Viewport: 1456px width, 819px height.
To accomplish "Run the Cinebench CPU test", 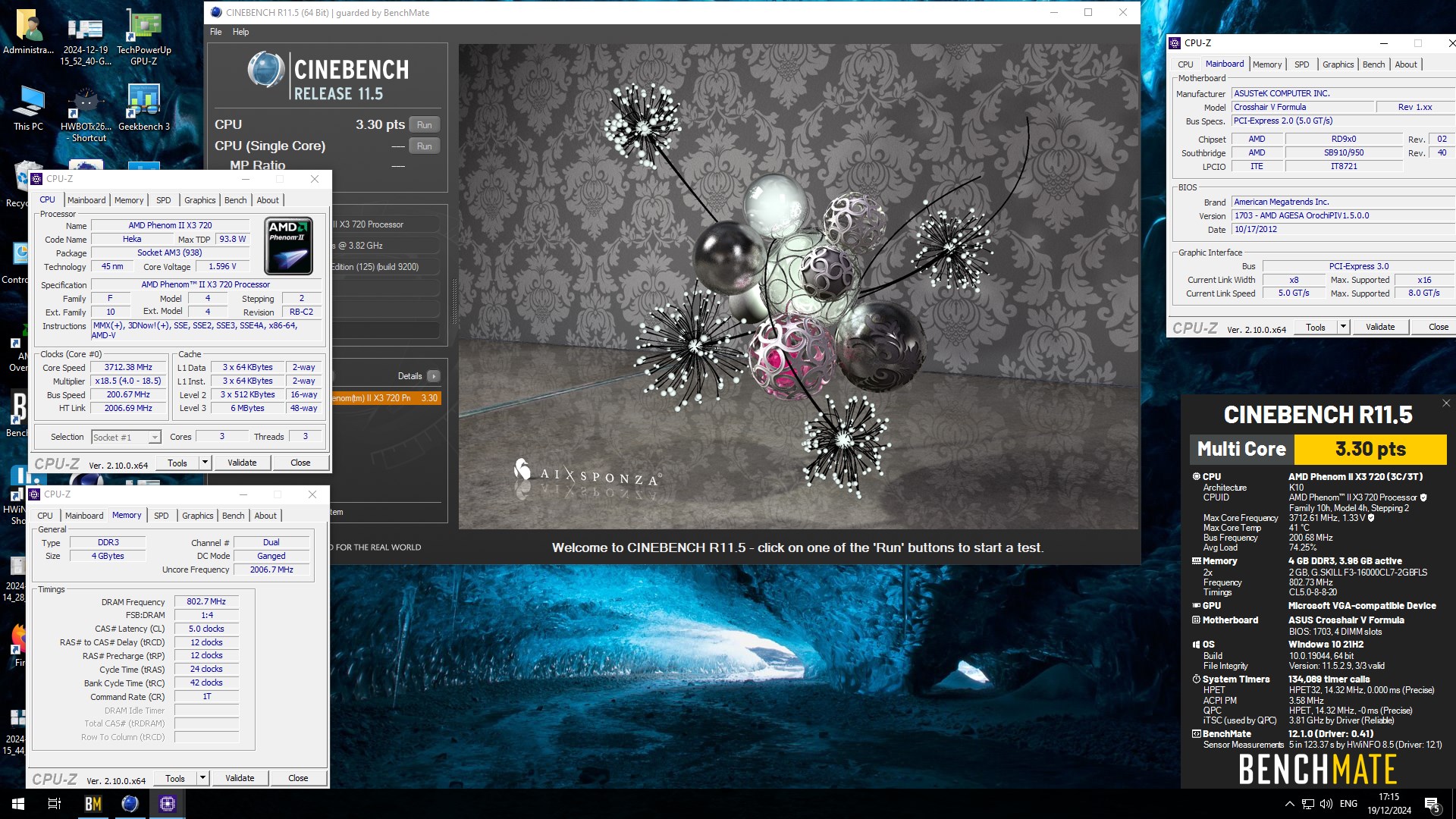I will click(x=424, y=125).
